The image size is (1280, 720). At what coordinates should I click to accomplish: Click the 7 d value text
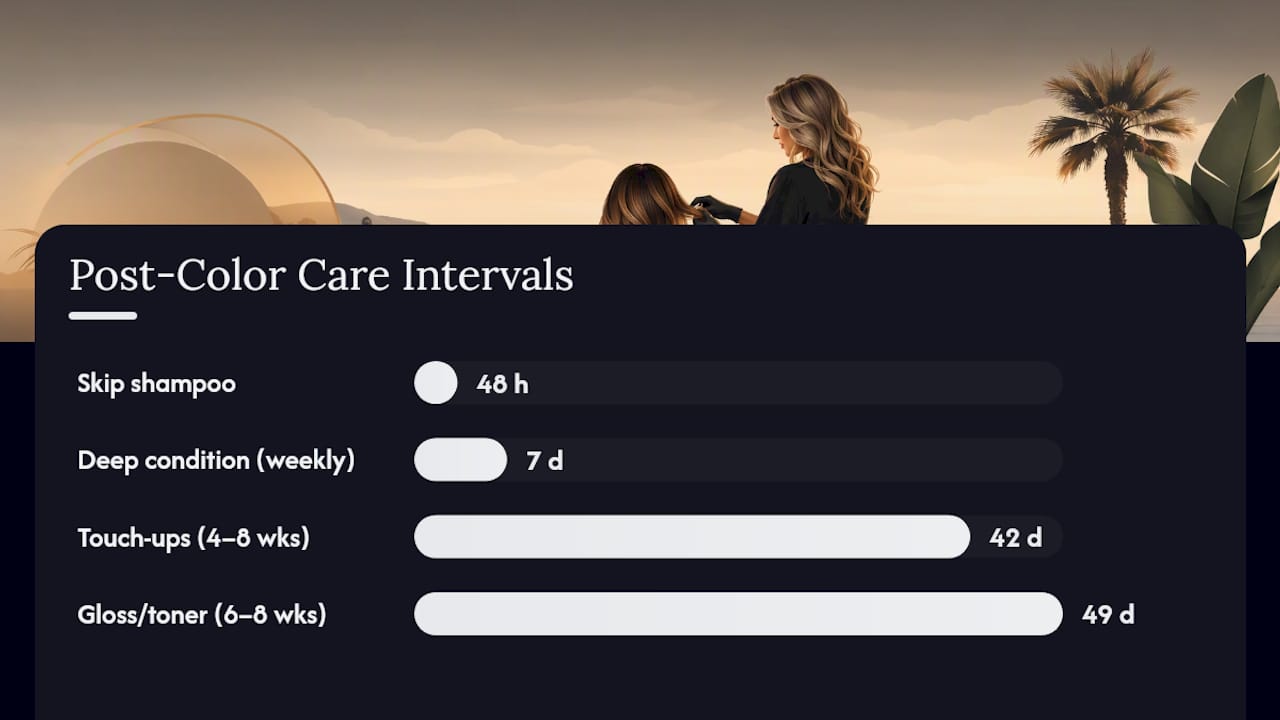[x=545, y=461]
